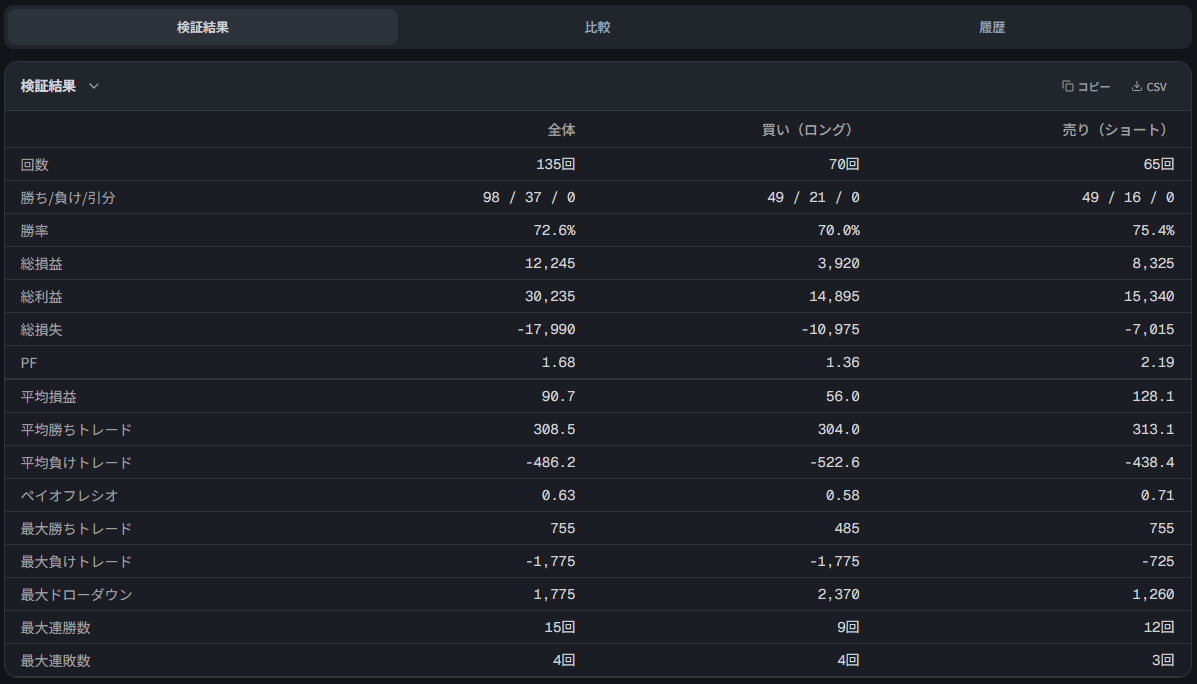Select the 平均負けトレード row label
Viewport: 1197px width, 684px height.
(x=76, y=463)
